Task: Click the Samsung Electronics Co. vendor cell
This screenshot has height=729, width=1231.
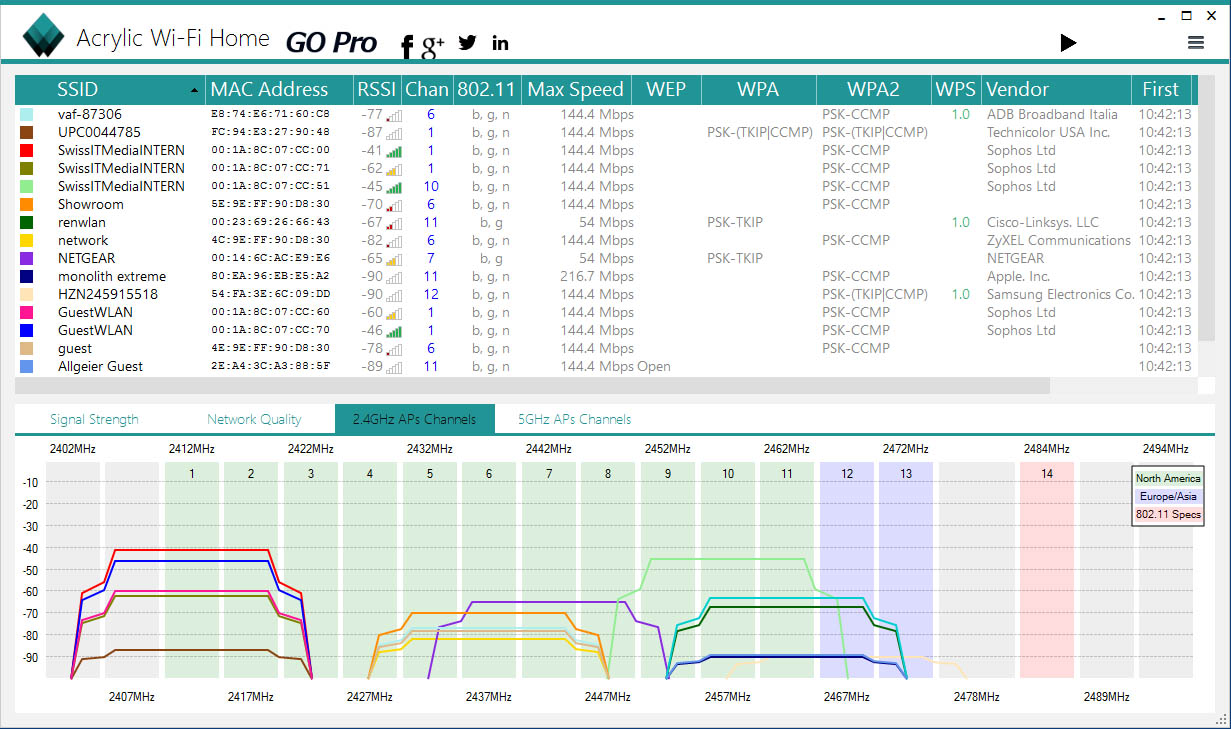Action: pos(1060,294)
